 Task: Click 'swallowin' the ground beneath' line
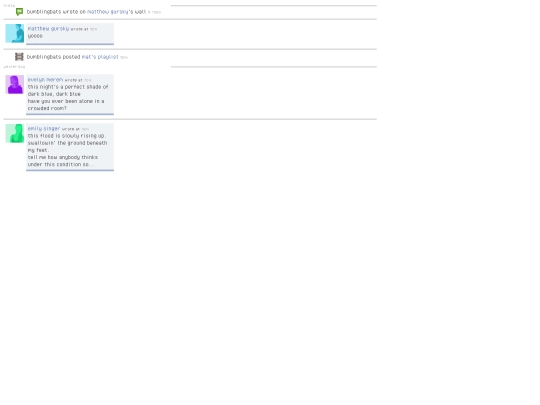pyautogui.click(x=68, y=143)
